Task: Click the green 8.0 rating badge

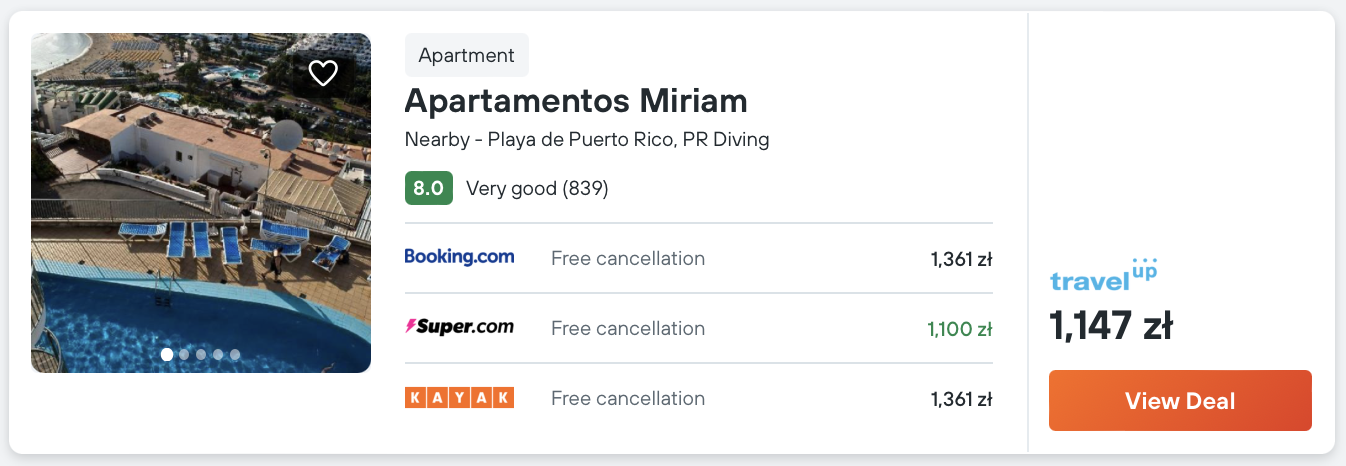Action: pyautogui.click(x=428, y=188)
